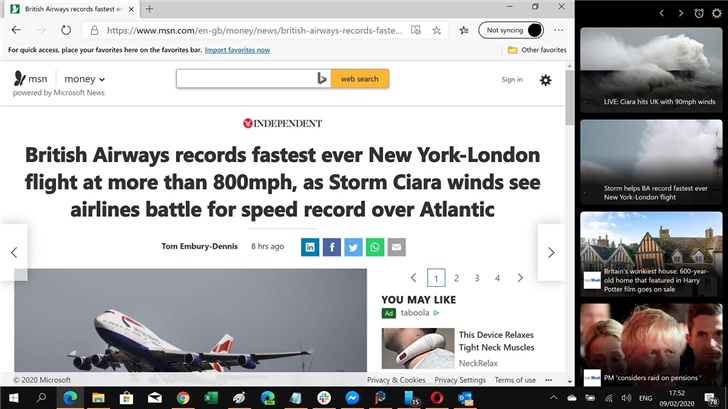The image size is (728, 409).
Task: Open File Explorer from taskbar
Action: [x=98, y=398]
